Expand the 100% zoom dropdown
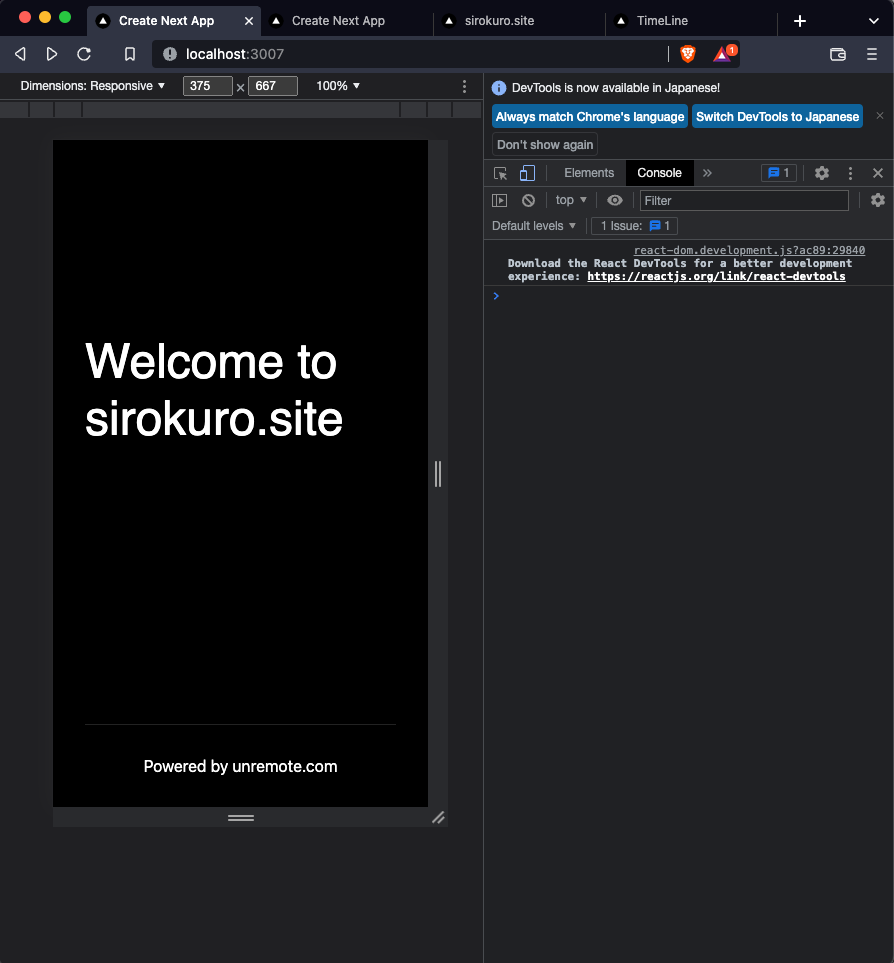The height and width of the screenshot is (963, 894). tap(338, 86)
